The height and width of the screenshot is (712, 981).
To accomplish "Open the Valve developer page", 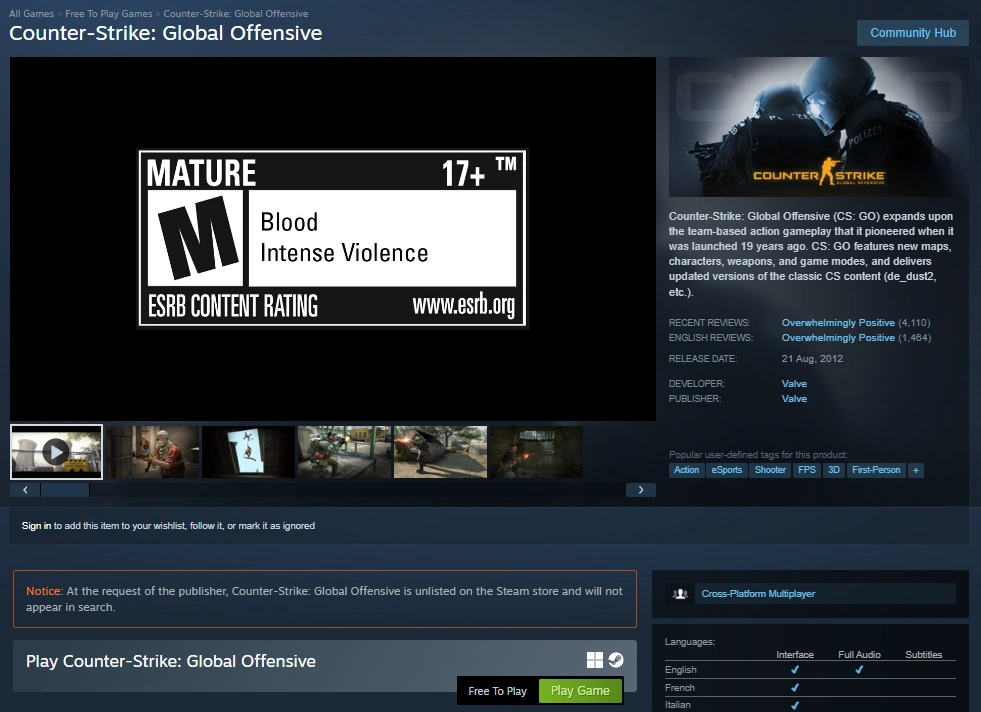I will pos(793,383).
